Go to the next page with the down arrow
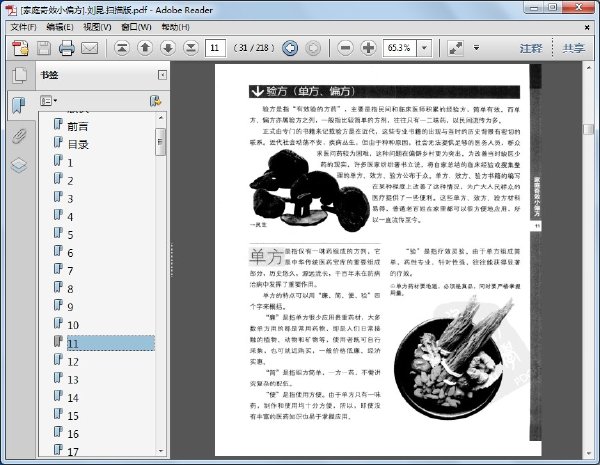Image resolution: width=600 pixels, height=465 pixels. click(x=168, y=48)
